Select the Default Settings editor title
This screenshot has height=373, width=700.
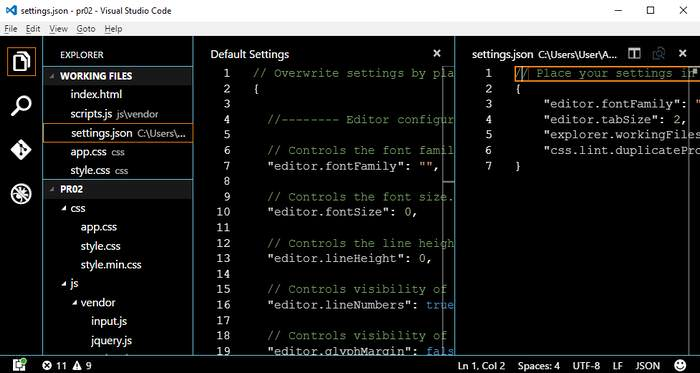point(250,54)
